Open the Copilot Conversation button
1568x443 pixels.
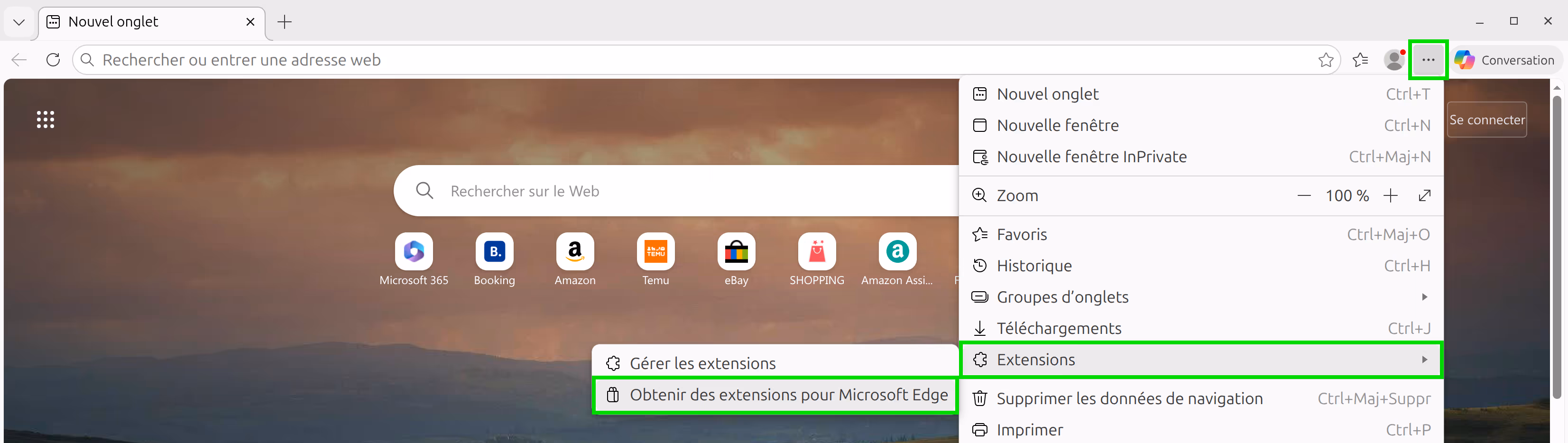pyautogui.click(x=1505, y=60)
